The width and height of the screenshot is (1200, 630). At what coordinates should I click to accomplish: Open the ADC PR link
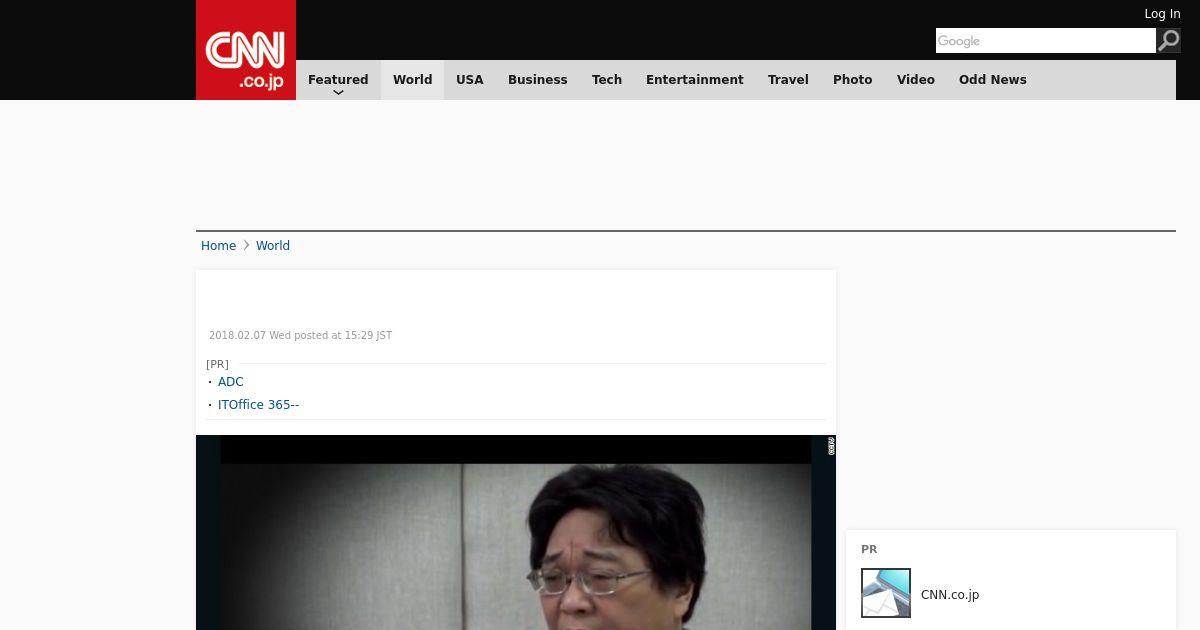(231, 382)
